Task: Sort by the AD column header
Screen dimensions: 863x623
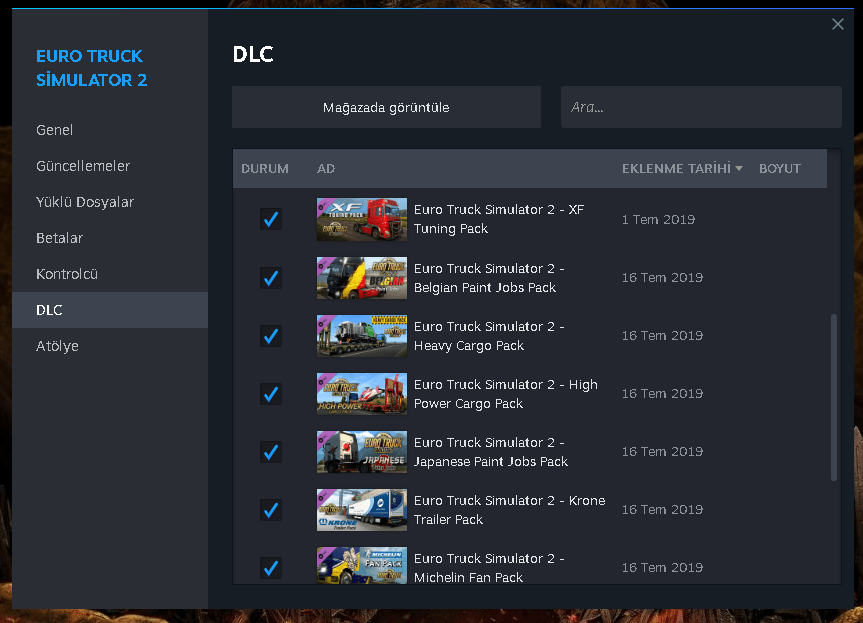Action: (326, 168)
